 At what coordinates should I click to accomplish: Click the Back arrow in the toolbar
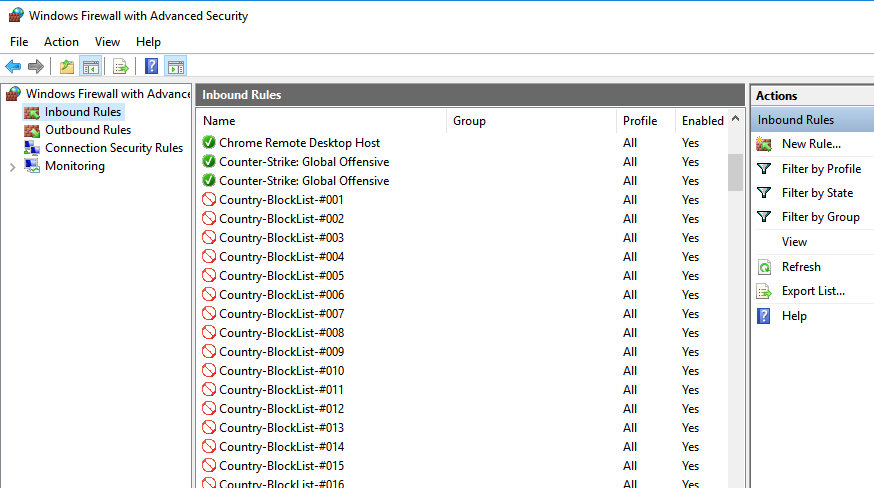tap(13, 67)
